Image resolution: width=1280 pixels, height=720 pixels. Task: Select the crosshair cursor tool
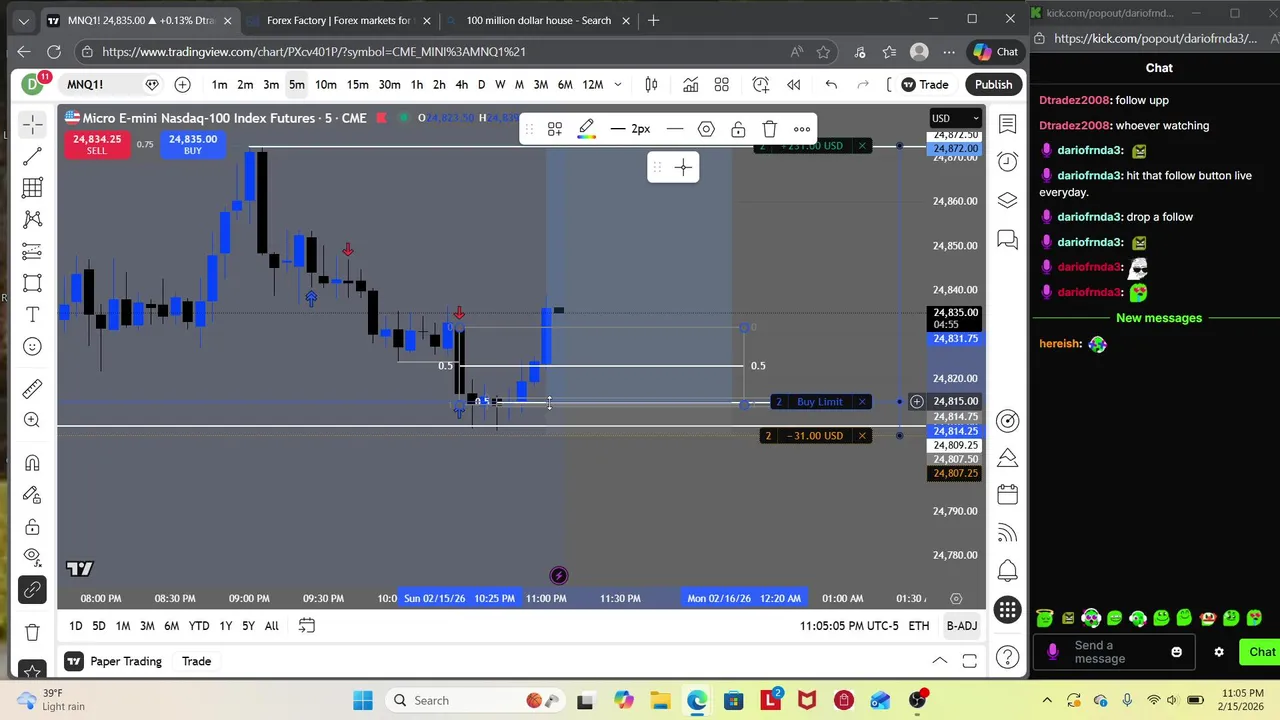tap(32, 124)
